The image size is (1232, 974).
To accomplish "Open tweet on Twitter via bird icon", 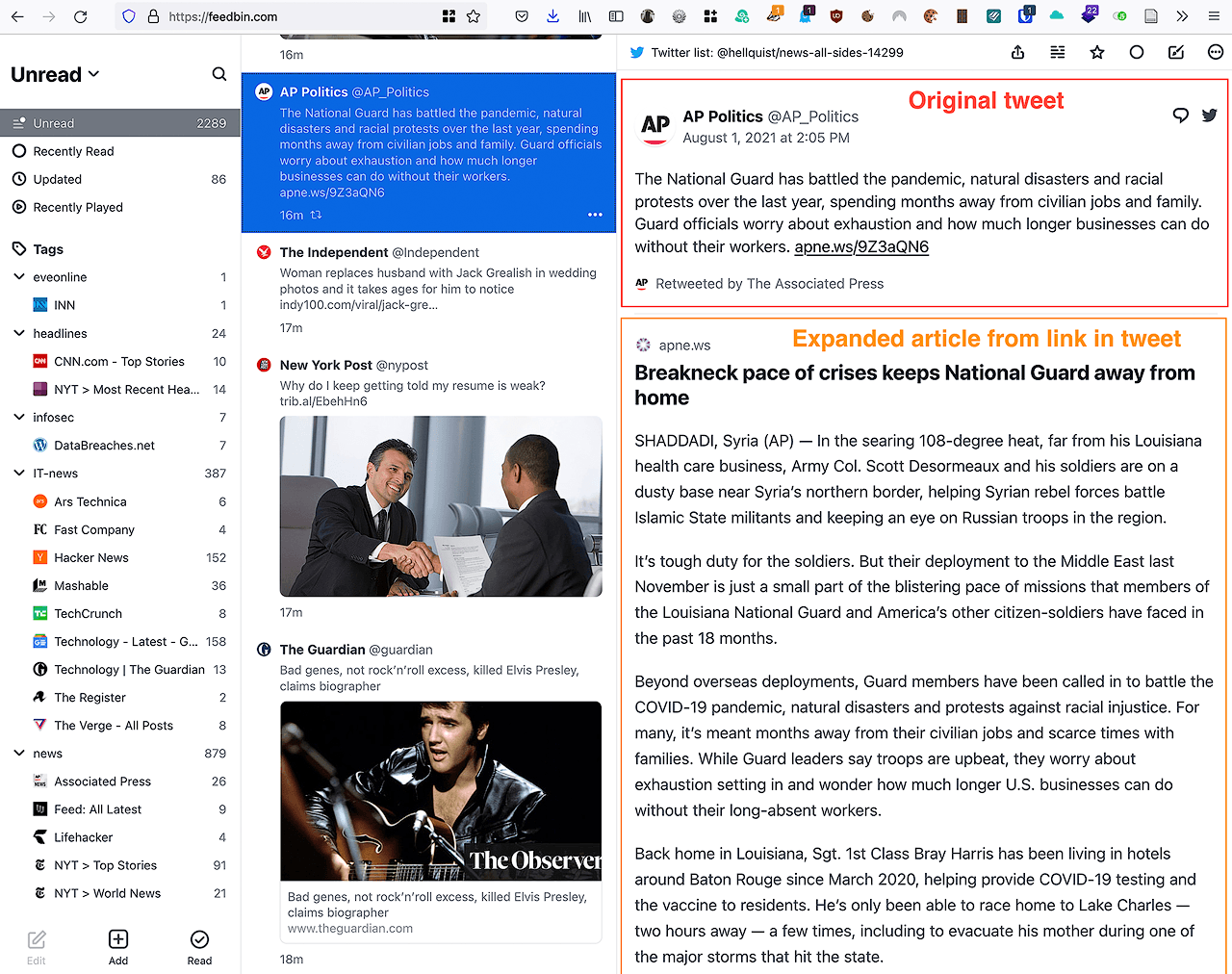I will tap(1210, 115).
